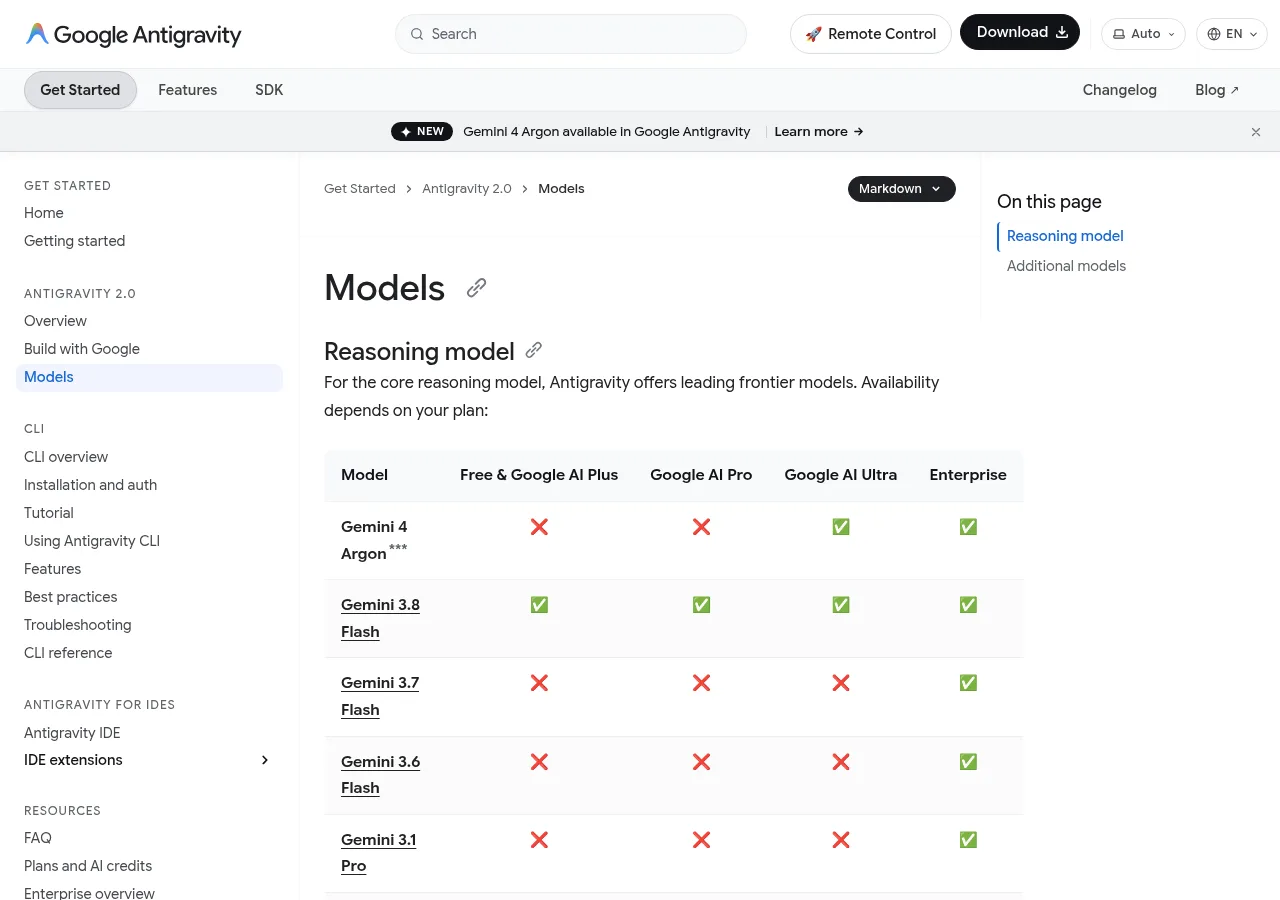Open the FAQ page

coord(38,838)
